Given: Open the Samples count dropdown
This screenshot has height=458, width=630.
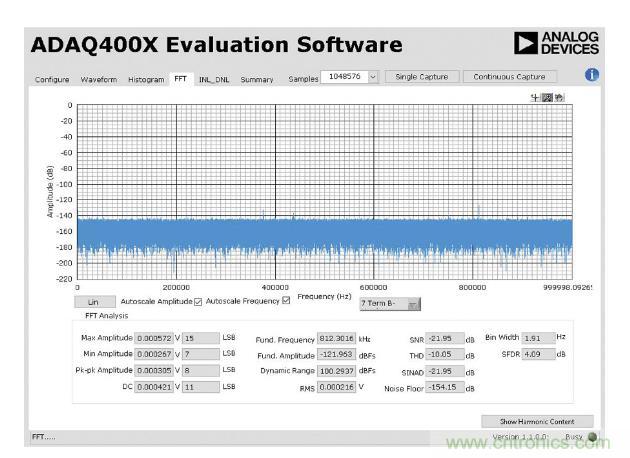Looking at the screenshot, I should pyautogui.click(x=373, y=77).
